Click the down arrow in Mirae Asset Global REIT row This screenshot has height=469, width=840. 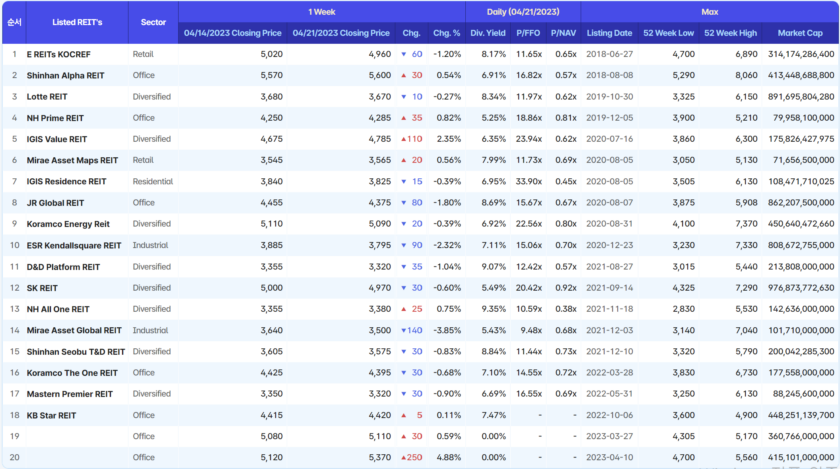pos(404,331)
